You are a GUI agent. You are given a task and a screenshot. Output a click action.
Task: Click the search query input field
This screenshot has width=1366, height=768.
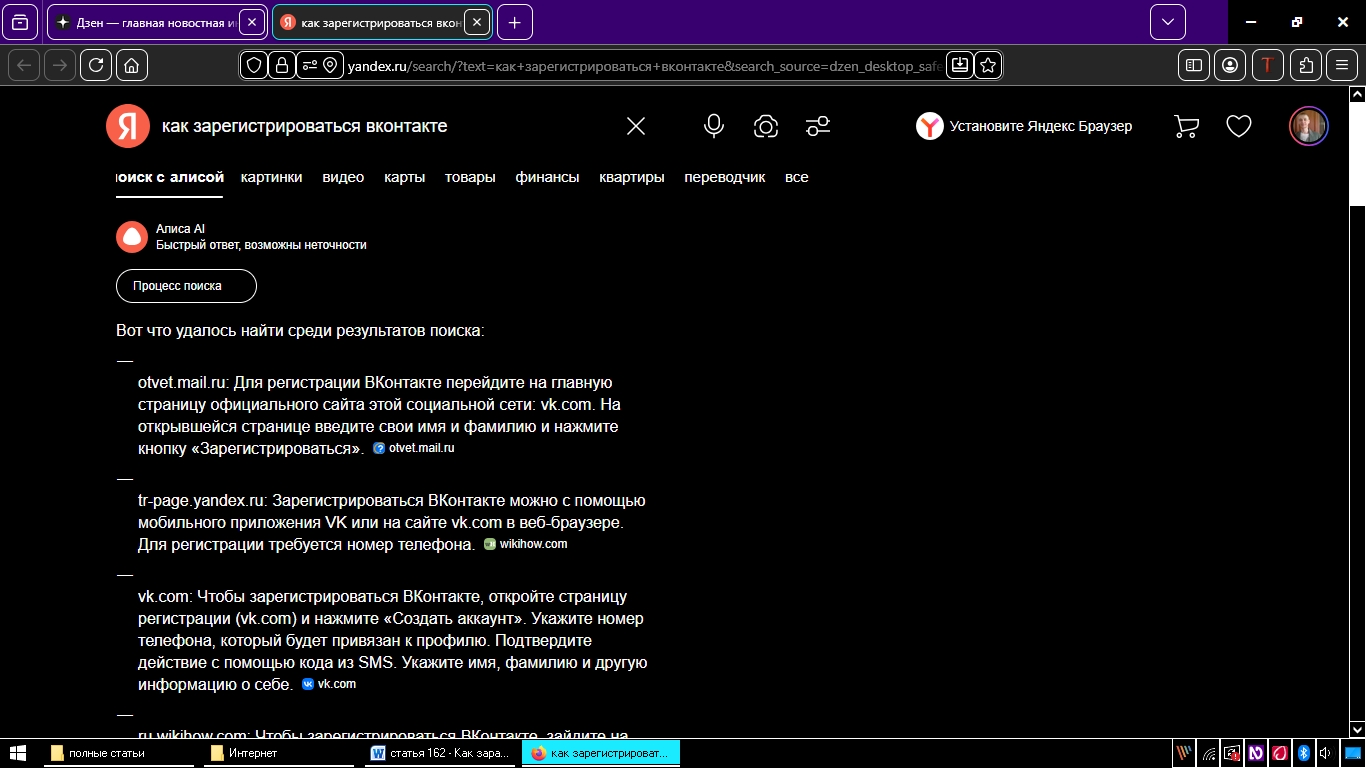tap(380, 126)
